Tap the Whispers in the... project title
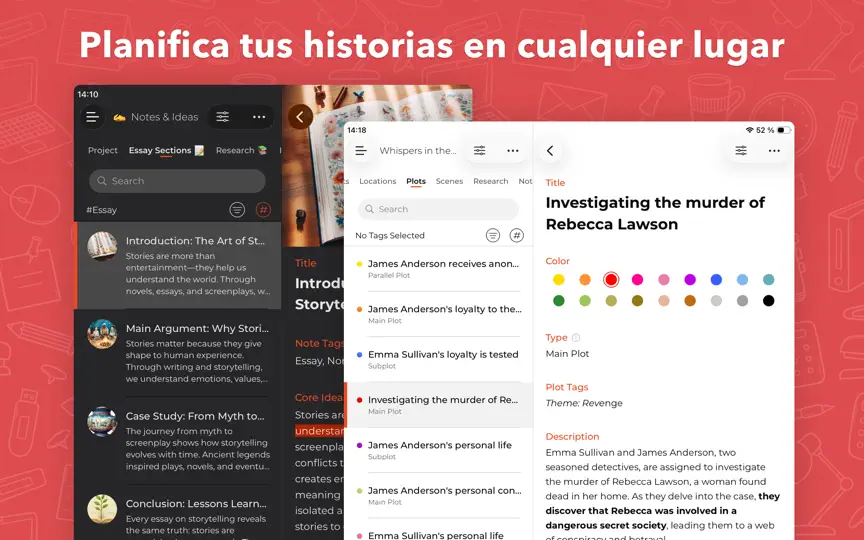The height and width of the screenshot is (540, 864). [418, 150]
